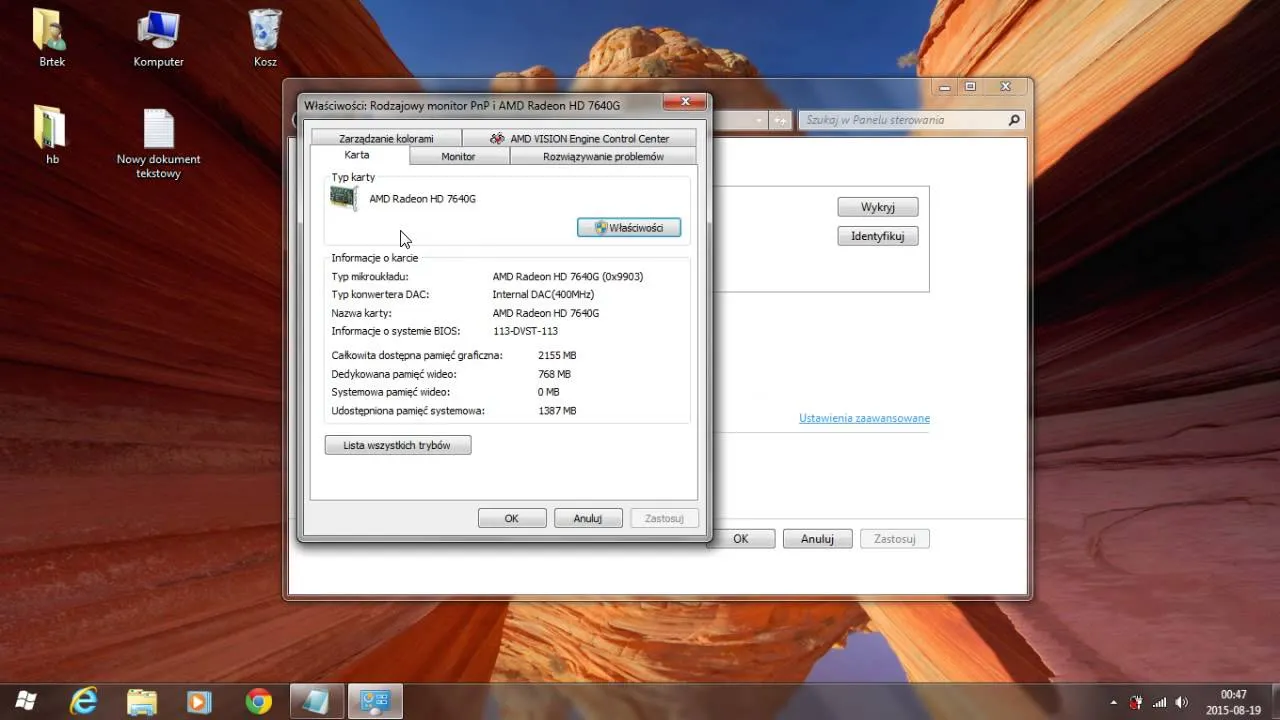Screen dimensions: 1280x720
Task: Launch Google Chrome from taskbar
Action: tap(258, 701)
